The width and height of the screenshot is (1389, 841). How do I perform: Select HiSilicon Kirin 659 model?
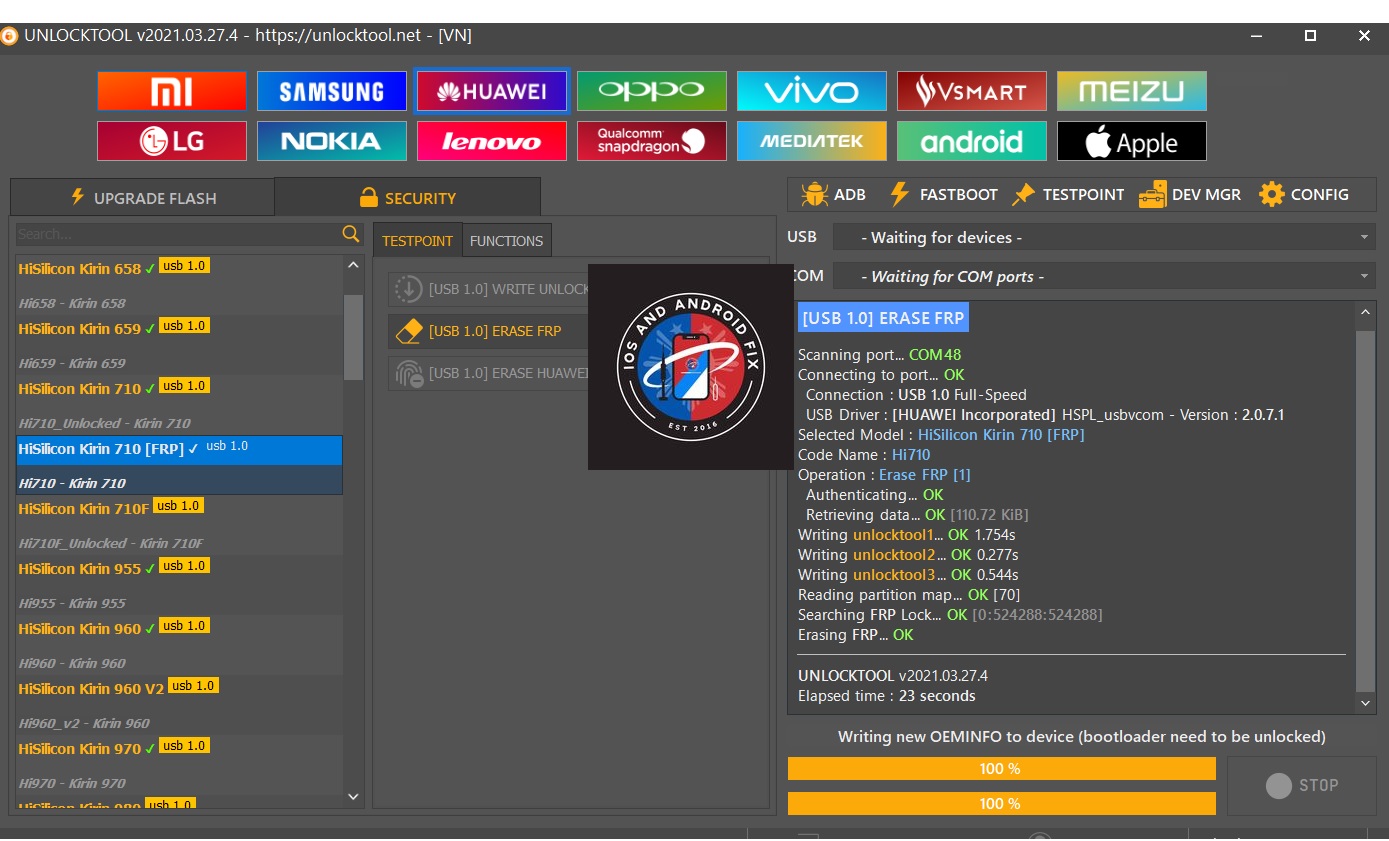(x=179, y=345)
